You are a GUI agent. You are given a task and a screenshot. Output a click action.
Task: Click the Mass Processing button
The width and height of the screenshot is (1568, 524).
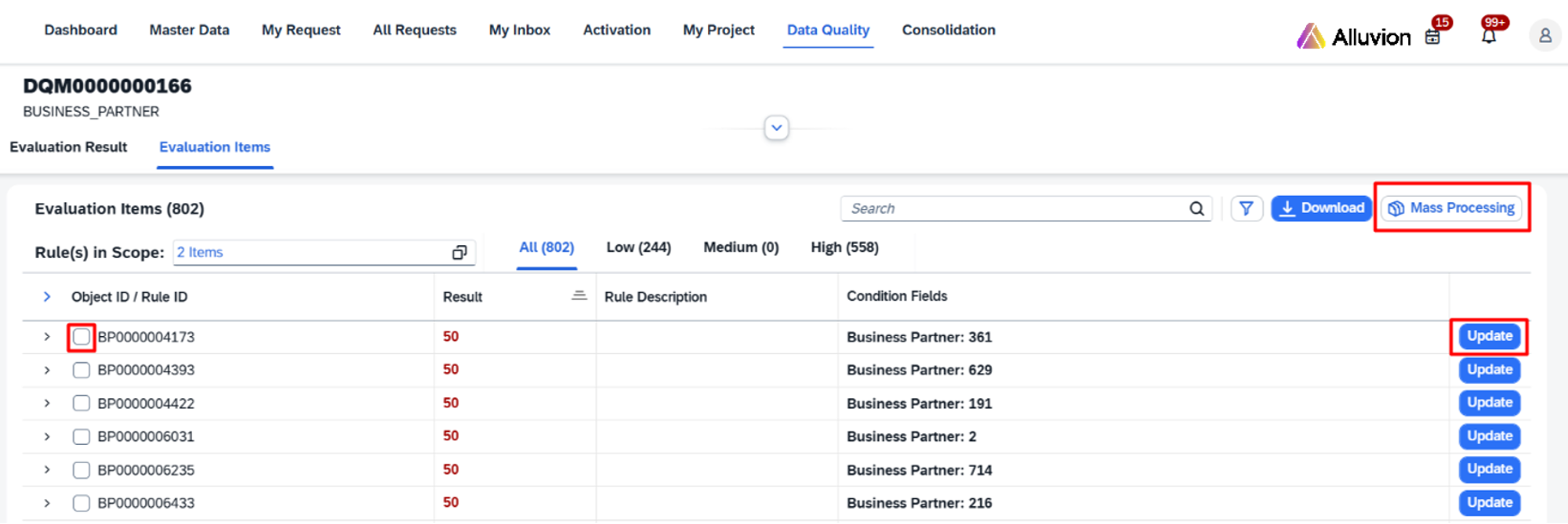1451,208
